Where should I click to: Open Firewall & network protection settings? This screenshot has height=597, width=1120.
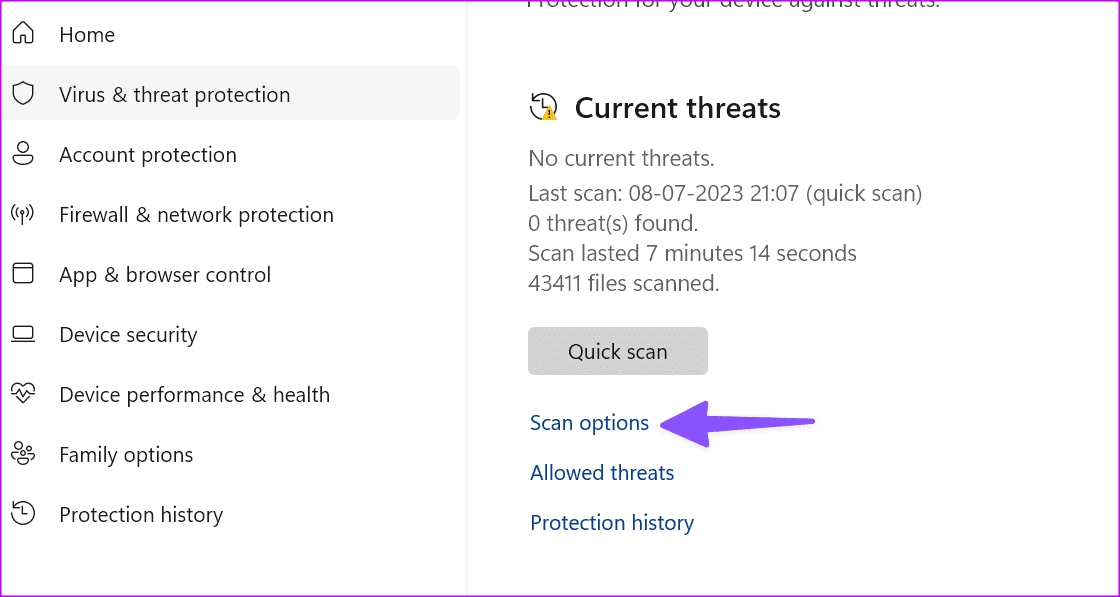[x=196, y=214]
